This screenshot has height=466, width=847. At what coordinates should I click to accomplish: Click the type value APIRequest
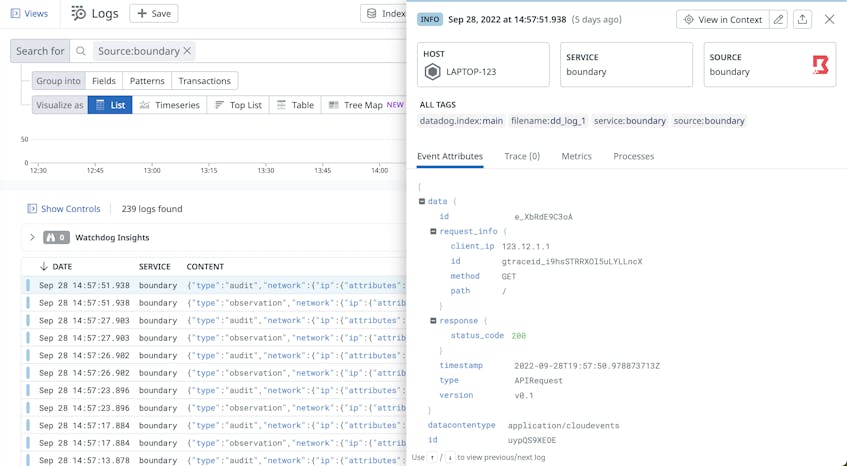point(539,381)
